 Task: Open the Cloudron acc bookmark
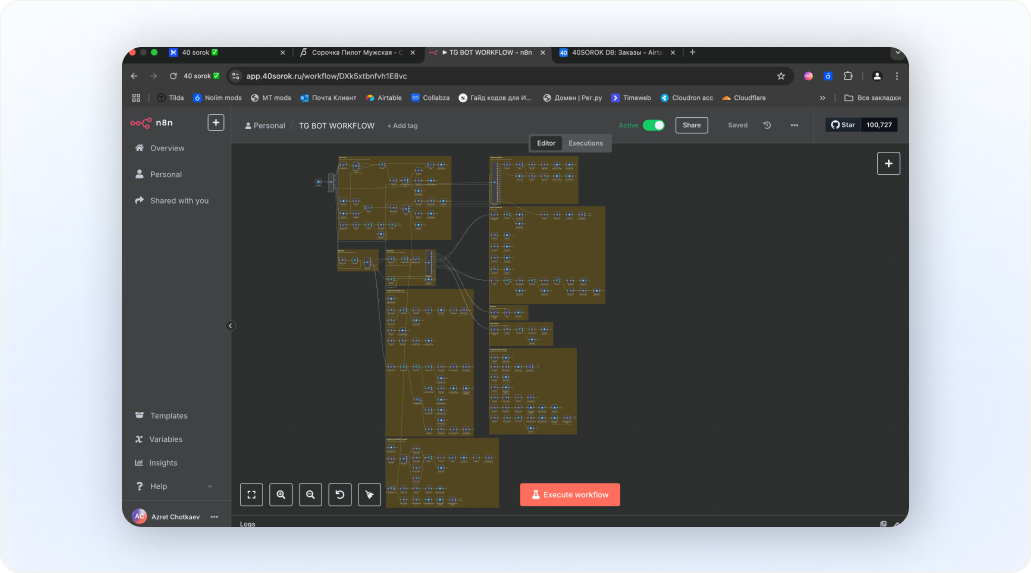pyautogui.click(x=686, y=98)
